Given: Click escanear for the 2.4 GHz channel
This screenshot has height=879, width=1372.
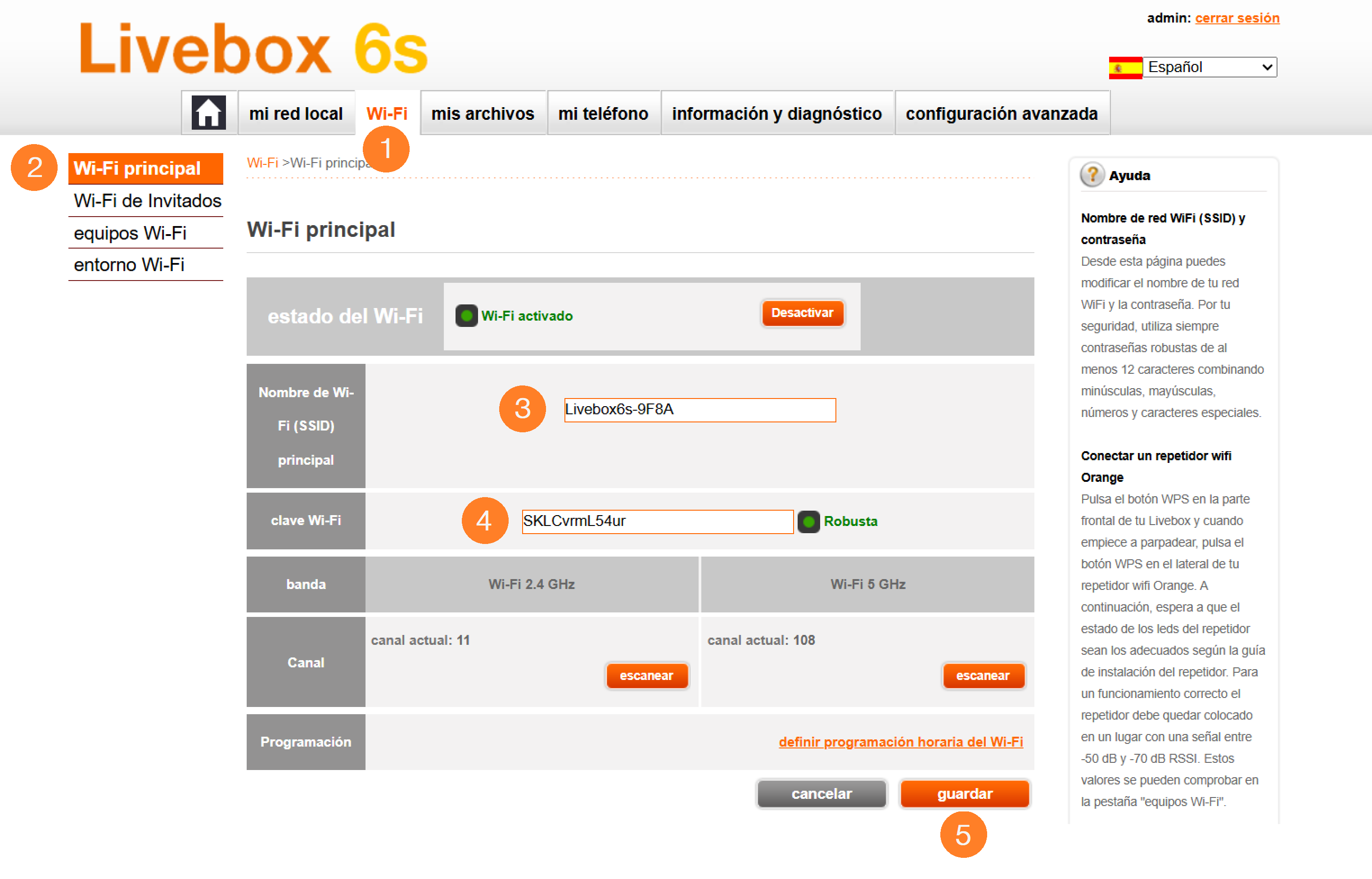Looking at the screenshot, I should tap(646, 675).
